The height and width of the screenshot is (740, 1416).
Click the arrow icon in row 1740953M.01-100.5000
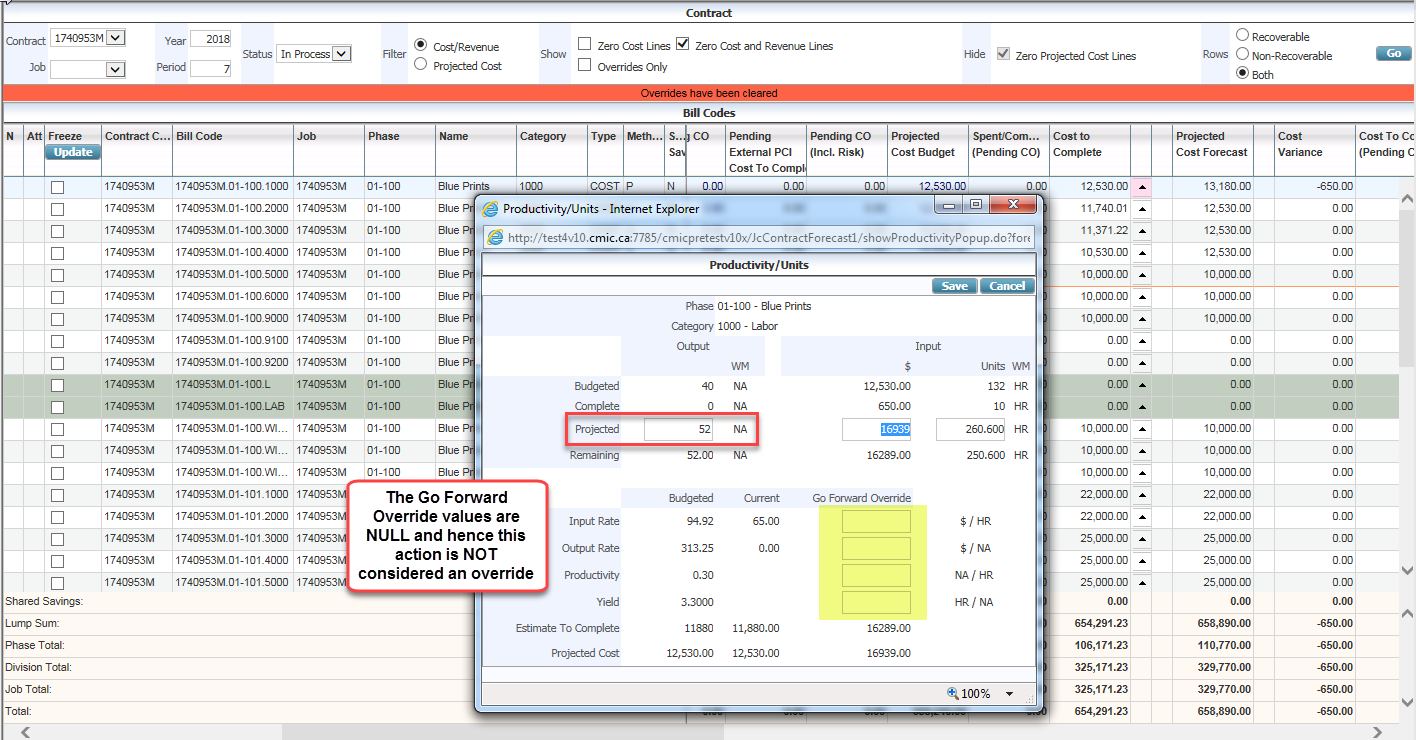click(x=1142, y=274)
